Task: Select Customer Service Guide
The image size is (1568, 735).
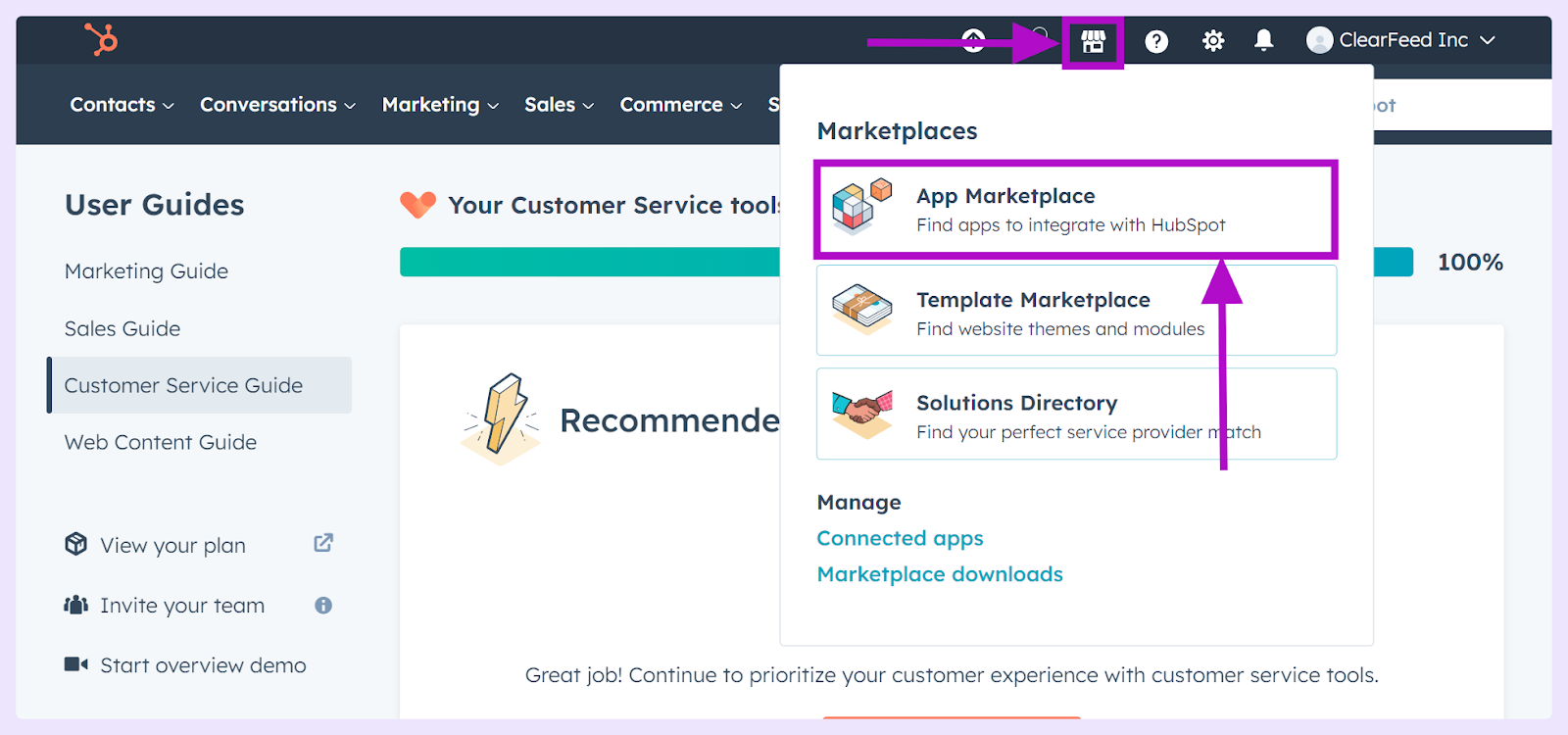Action: 200,385
